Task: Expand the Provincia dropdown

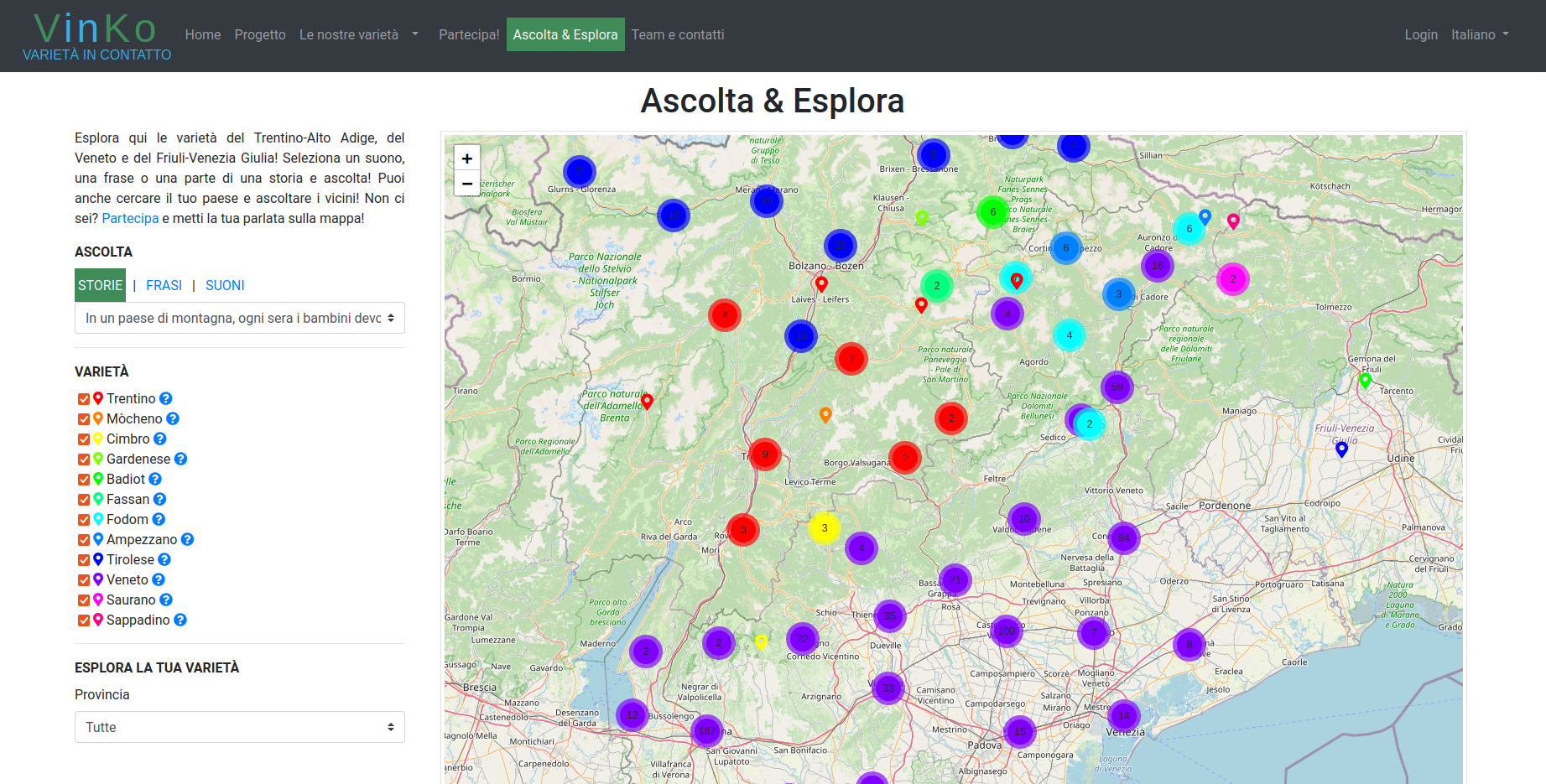Action: tap(240, 727)
